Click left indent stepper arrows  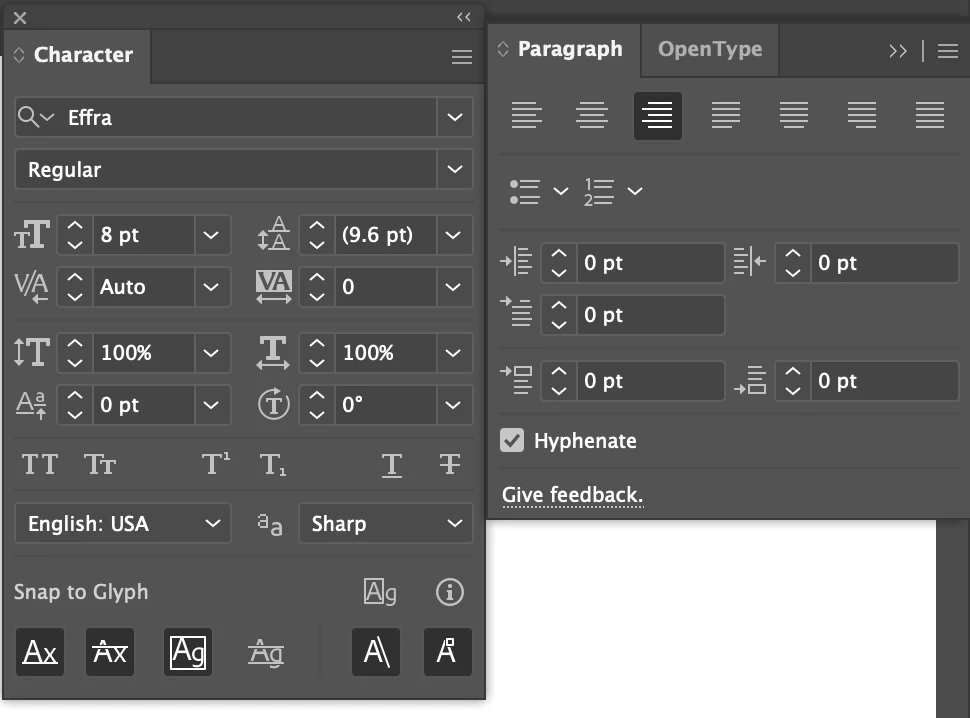pos(559,263)
